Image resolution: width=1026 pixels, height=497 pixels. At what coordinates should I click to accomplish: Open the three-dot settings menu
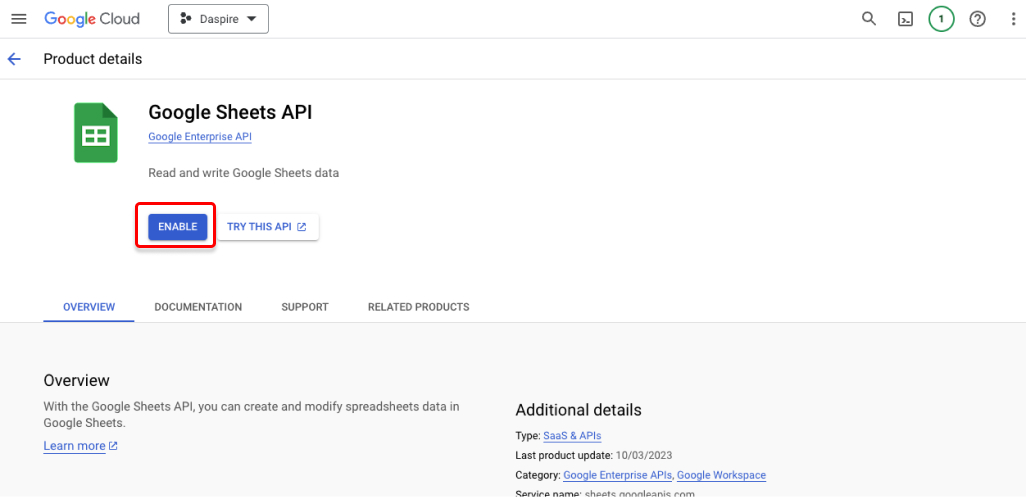click(x=1014, y=19)
